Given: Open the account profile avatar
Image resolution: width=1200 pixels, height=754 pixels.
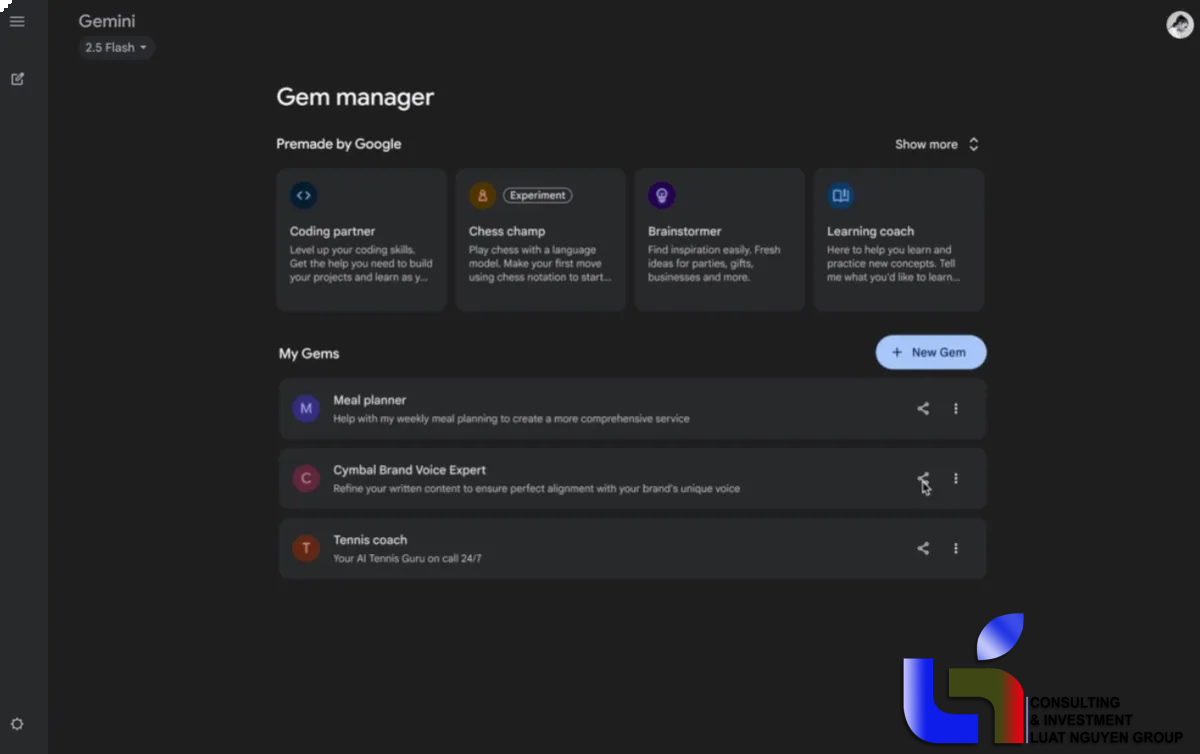Looking at the screenshot, I should point(1181,24).
